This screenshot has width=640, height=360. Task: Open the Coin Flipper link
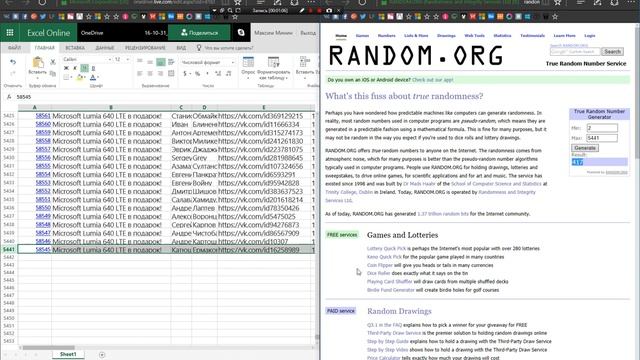pos(380,265)
